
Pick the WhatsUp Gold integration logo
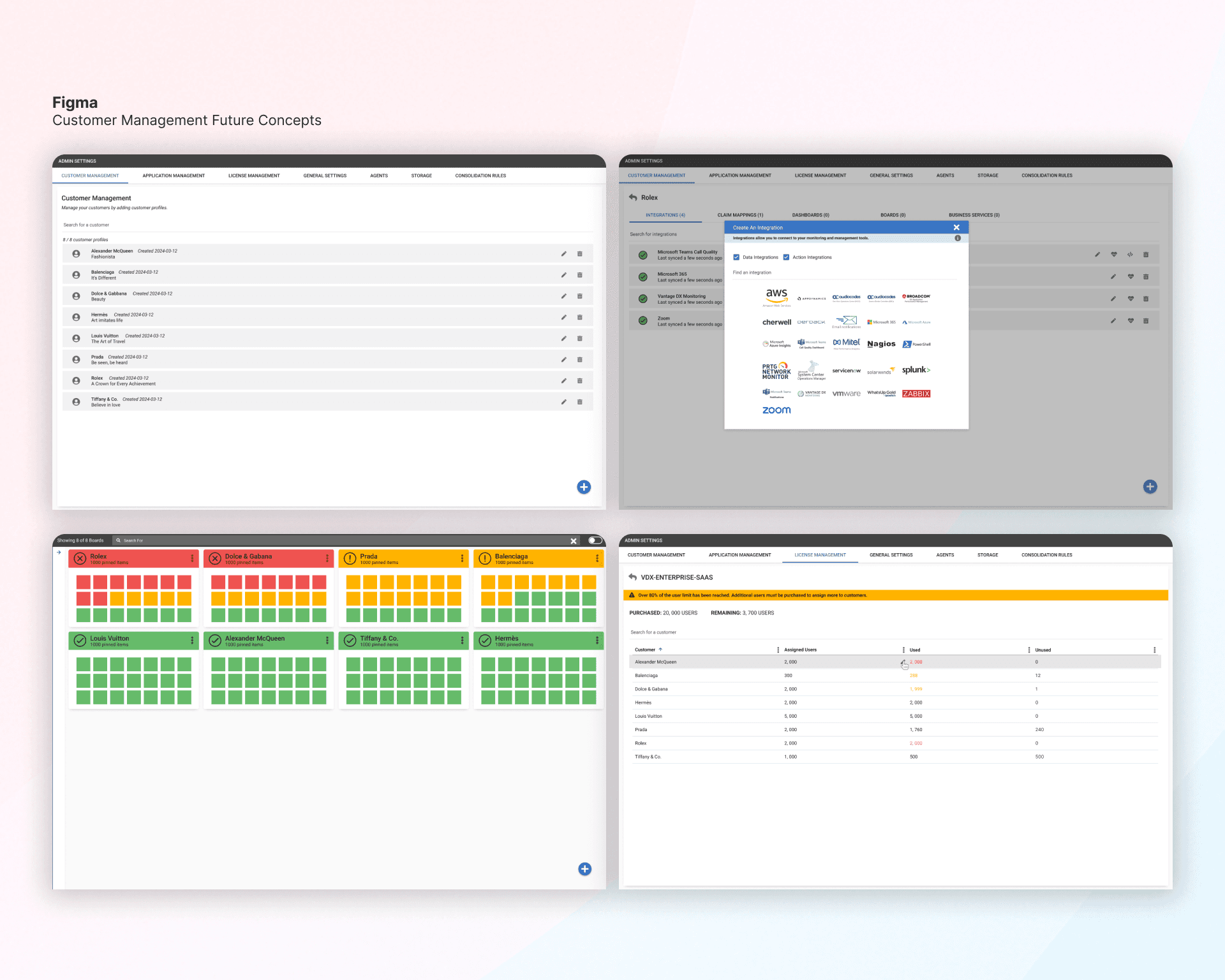[881, 394]
